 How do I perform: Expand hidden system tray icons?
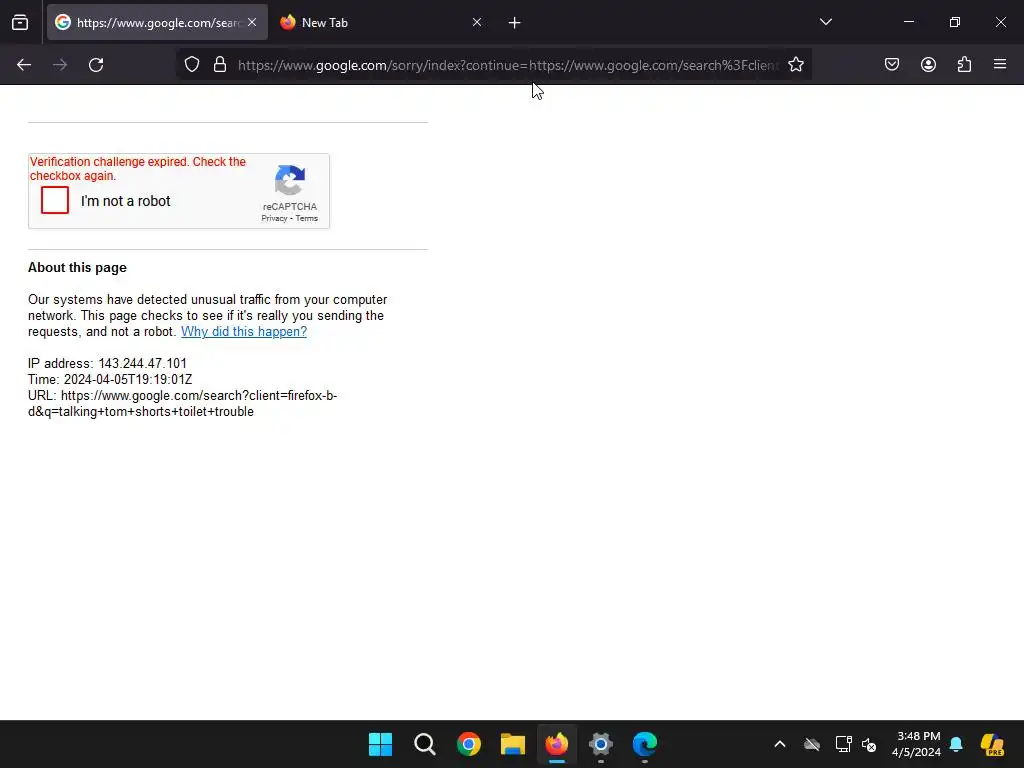780,744
